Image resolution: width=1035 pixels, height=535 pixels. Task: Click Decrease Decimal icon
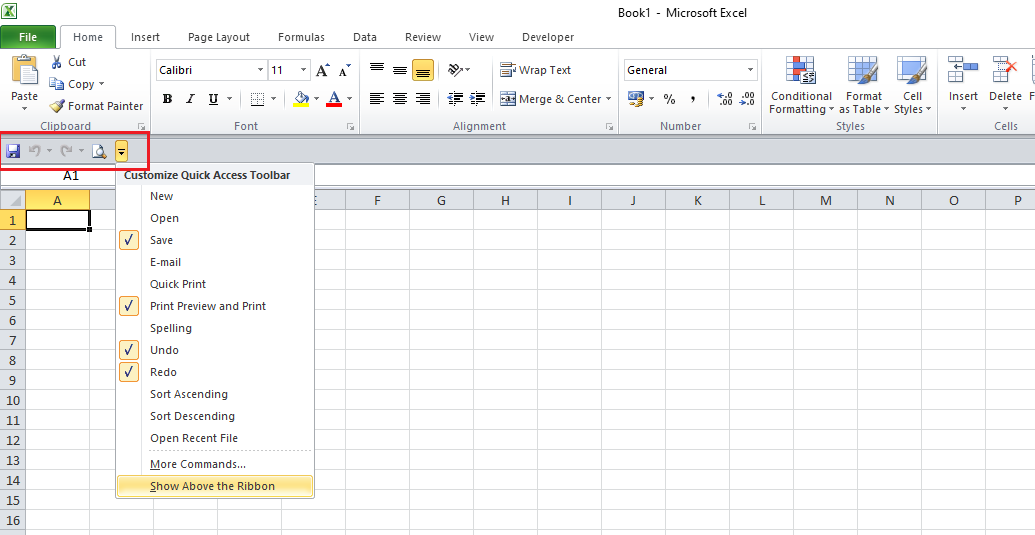(747, 99)
